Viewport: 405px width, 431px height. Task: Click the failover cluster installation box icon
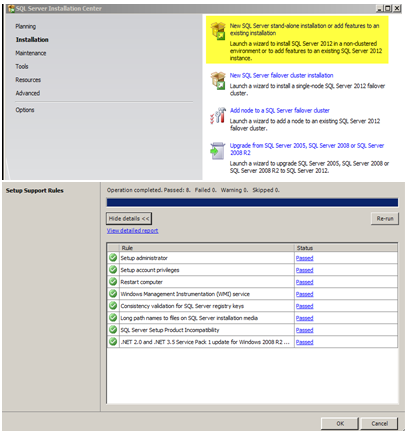[218, 81]
